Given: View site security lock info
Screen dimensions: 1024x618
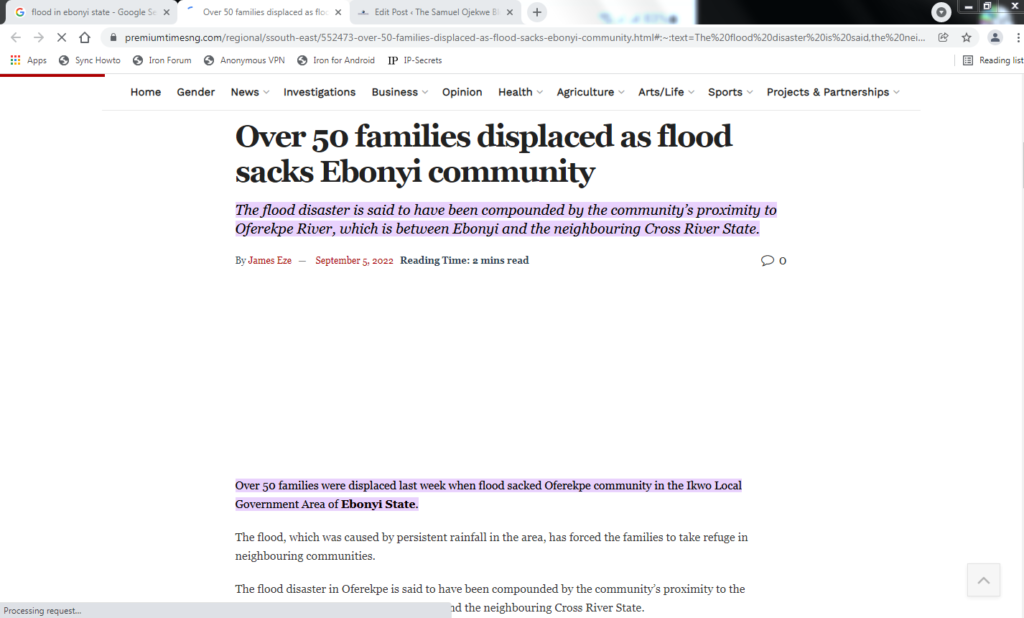Looking at the screenshot, I should (x=112, y=37).
